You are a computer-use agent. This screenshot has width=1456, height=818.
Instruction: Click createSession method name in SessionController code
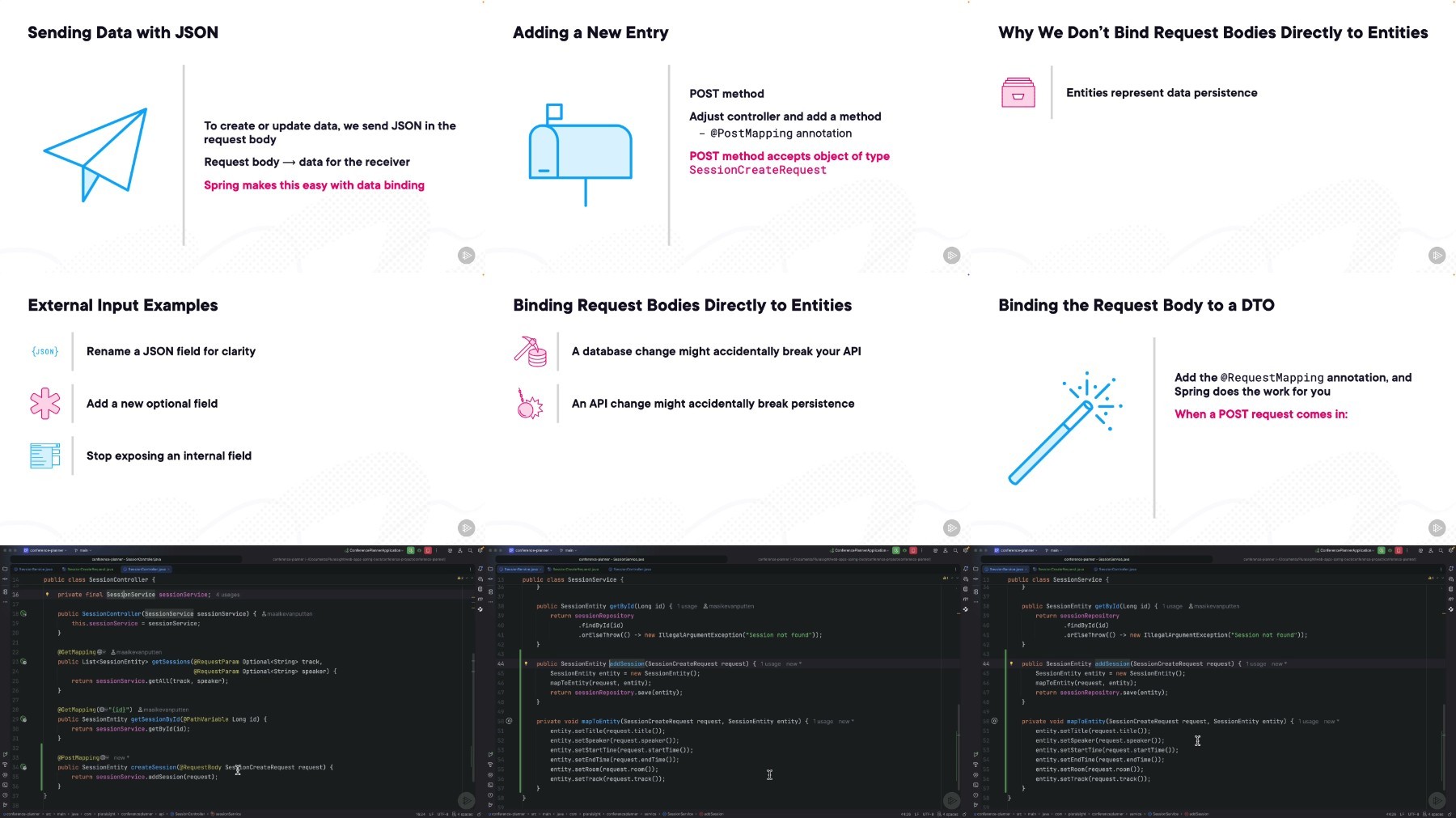tap(153, 768)
